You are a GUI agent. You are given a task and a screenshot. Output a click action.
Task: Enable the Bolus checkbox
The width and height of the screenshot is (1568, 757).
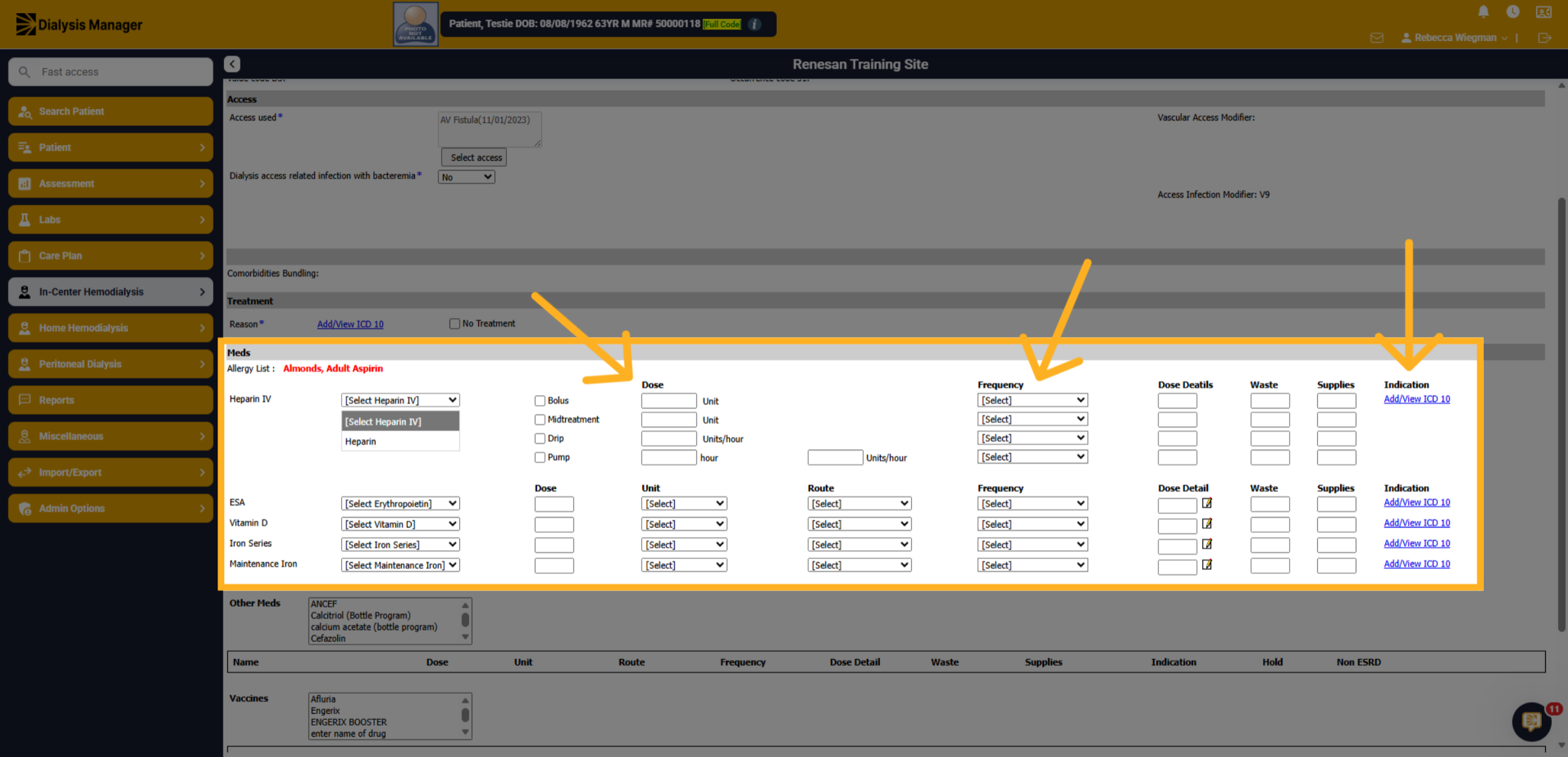tap(540, 401)
